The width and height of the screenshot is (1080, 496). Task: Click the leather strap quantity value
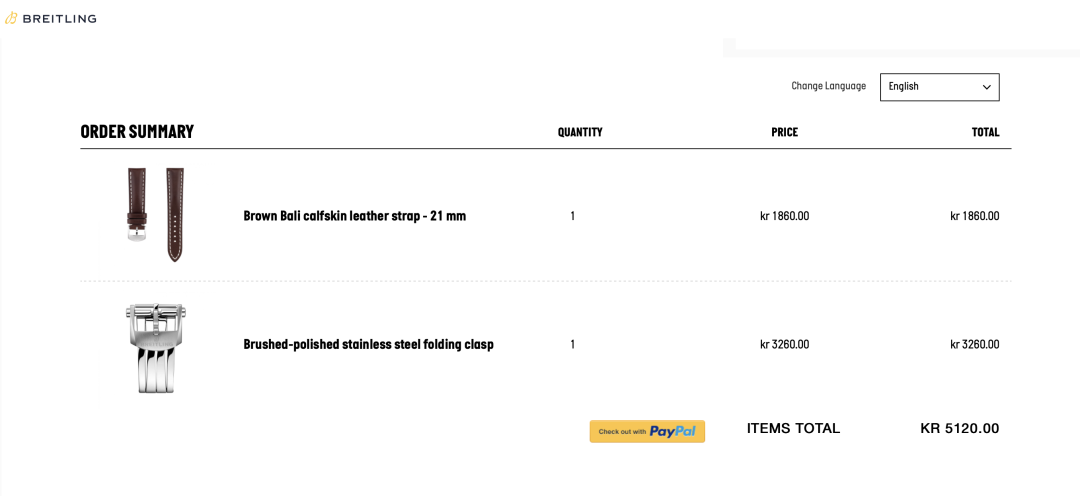pyautogui.click(x=572, y=216)
